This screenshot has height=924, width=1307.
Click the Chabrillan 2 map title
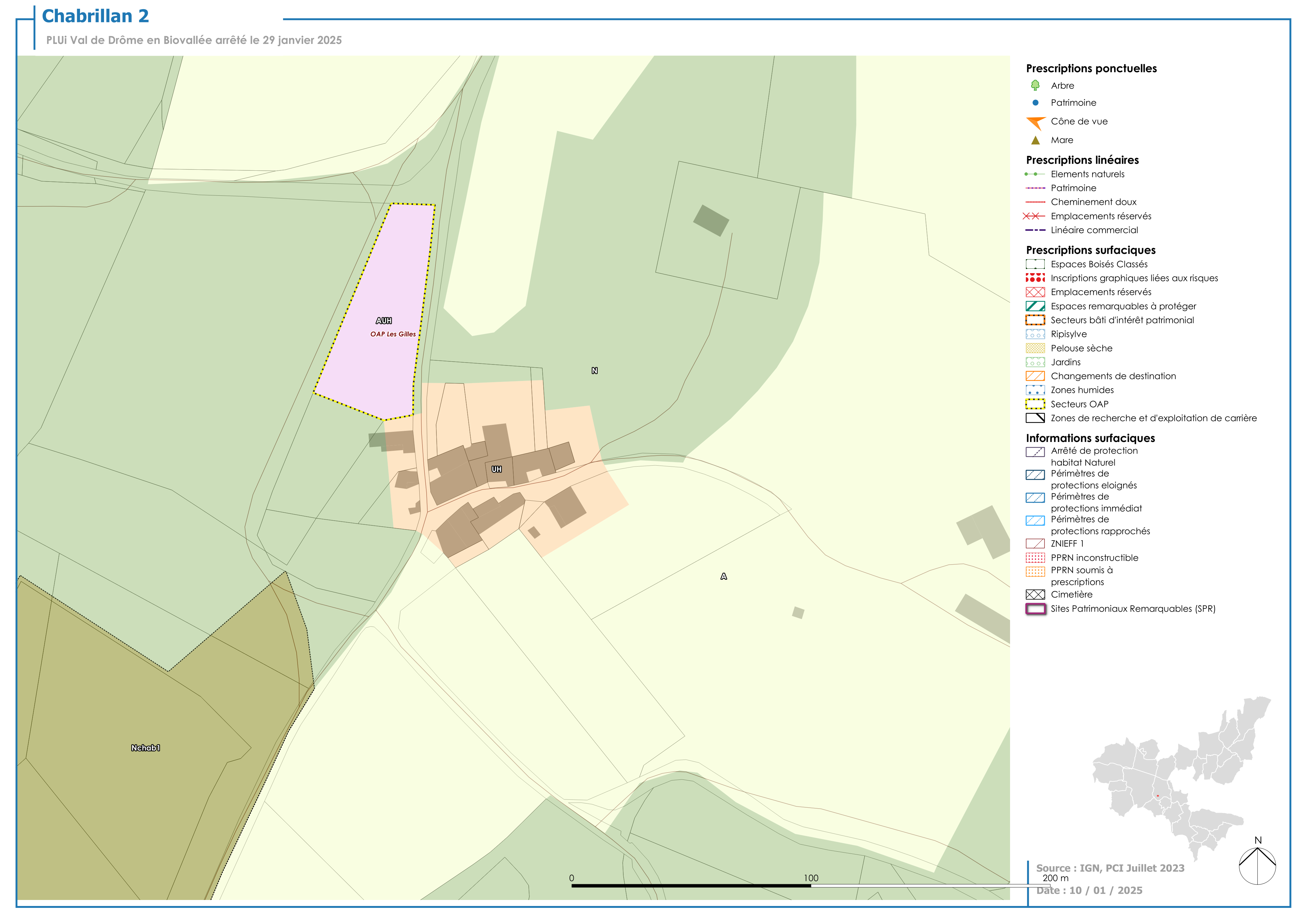pyautogui.click(x=95, y=16)
